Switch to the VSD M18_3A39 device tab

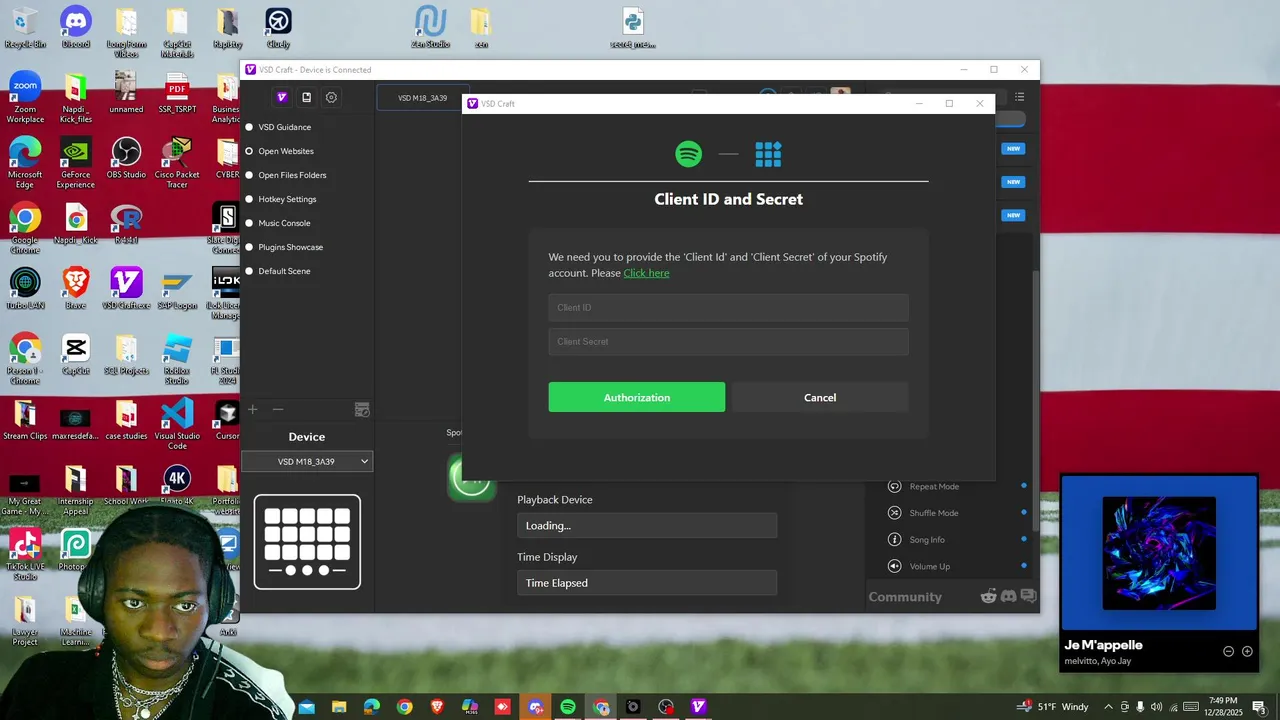point(422,98)
